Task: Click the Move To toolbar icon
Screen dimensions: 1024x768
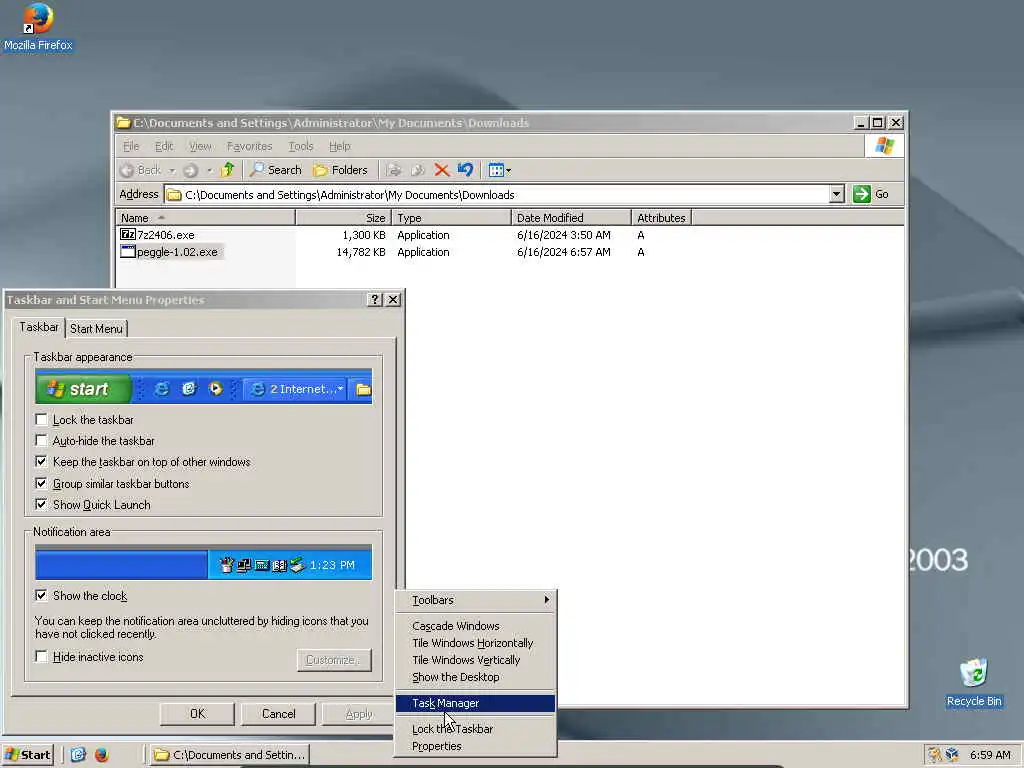Action: click(x=393, y=170)
